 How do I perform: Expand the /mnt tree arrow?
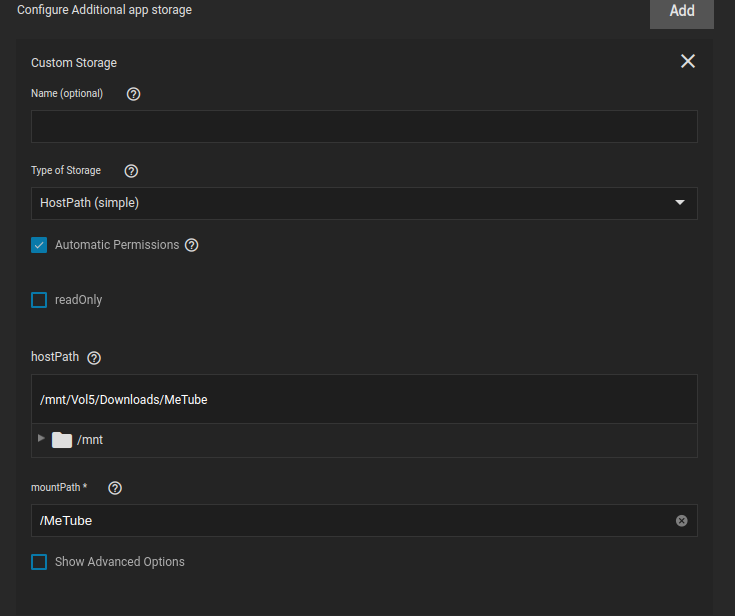tap(41, 438)
